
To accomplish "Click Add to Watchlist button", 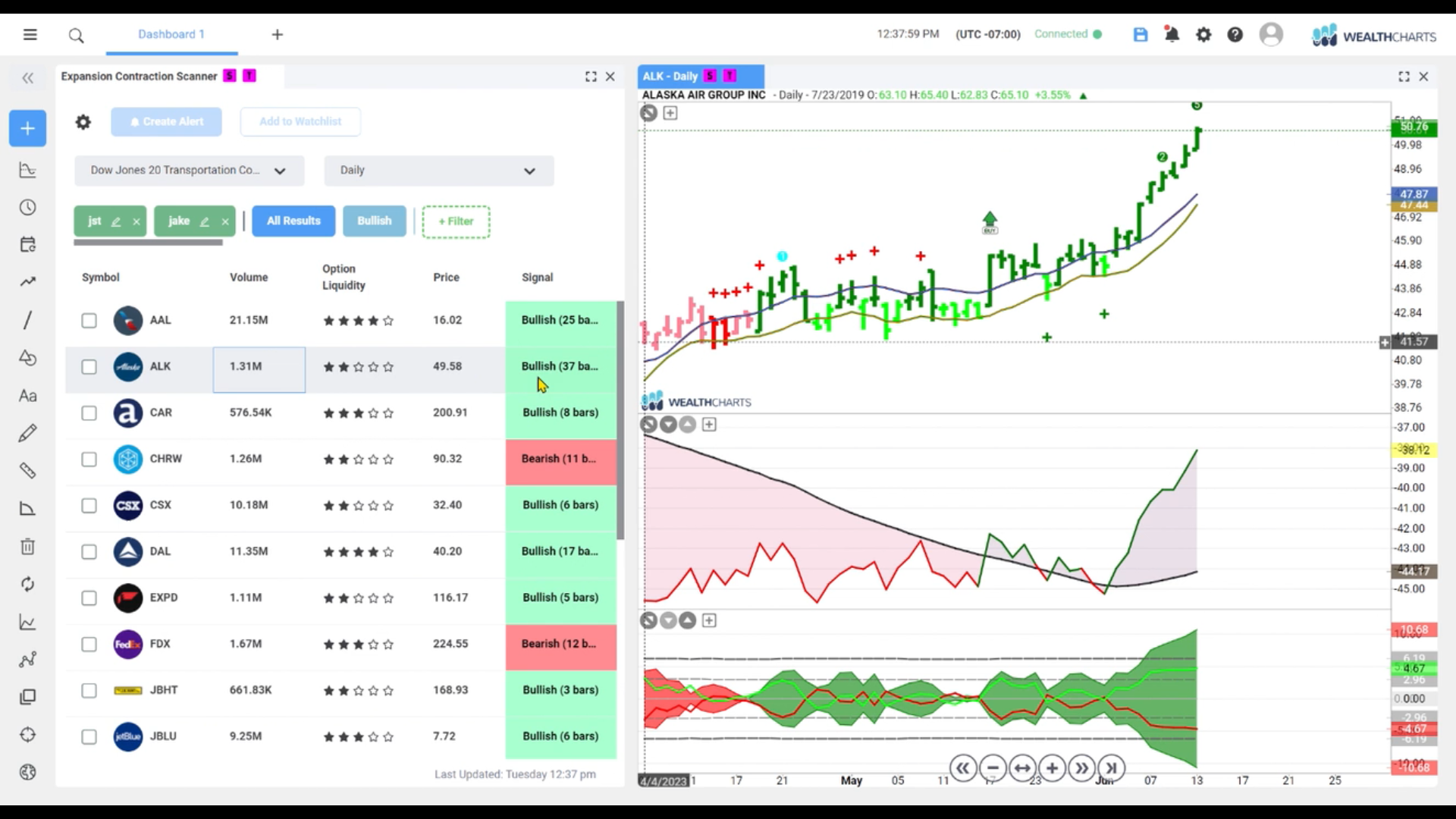I will 300,121.
